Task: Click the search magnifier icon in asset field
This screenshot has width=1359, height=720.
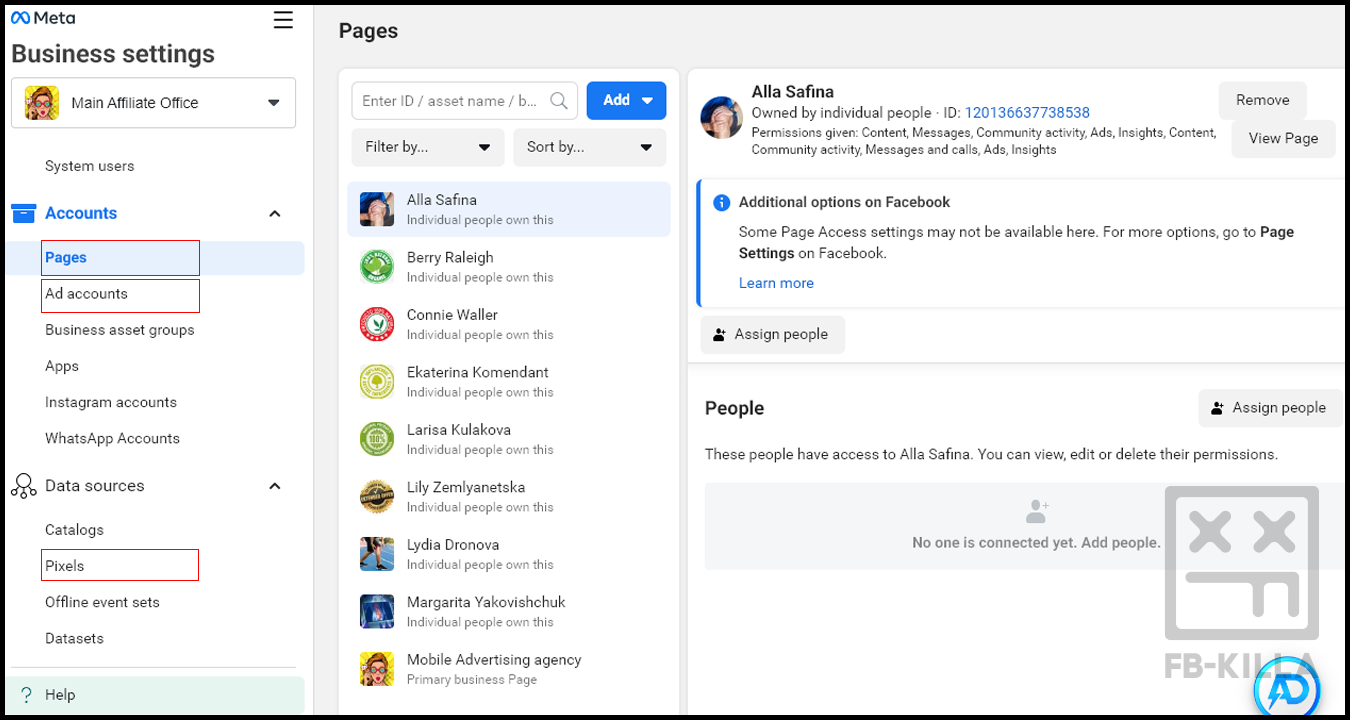Action: [x=559, y=101]
